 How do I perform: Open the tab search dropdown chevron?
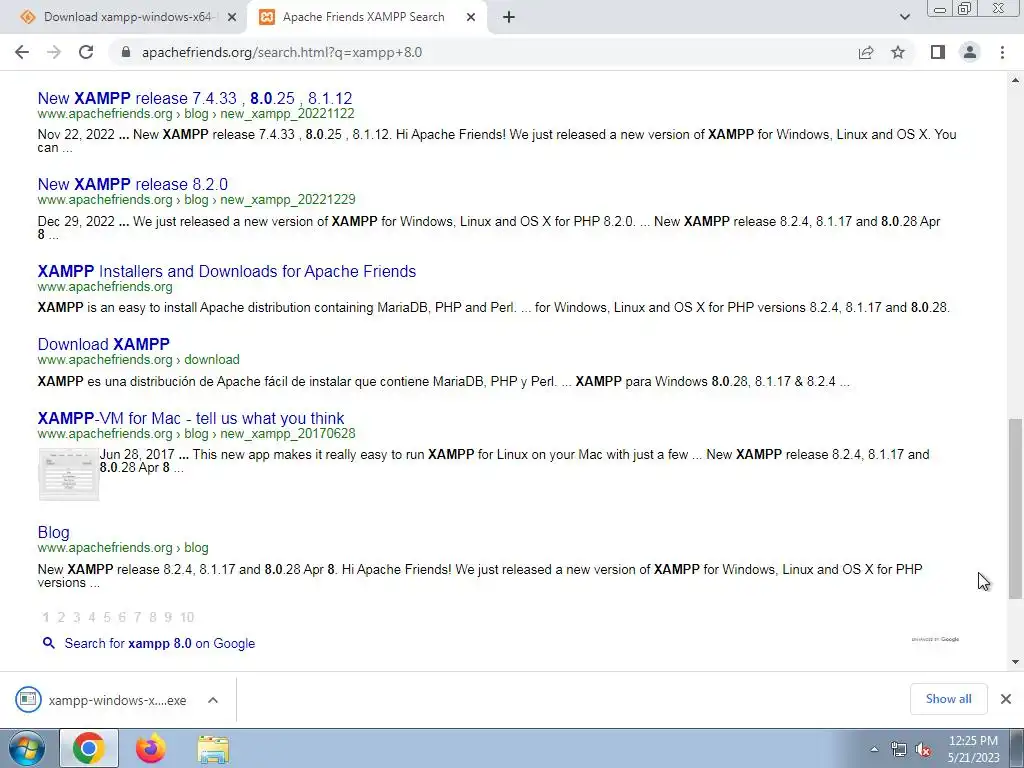click(904, 18)
